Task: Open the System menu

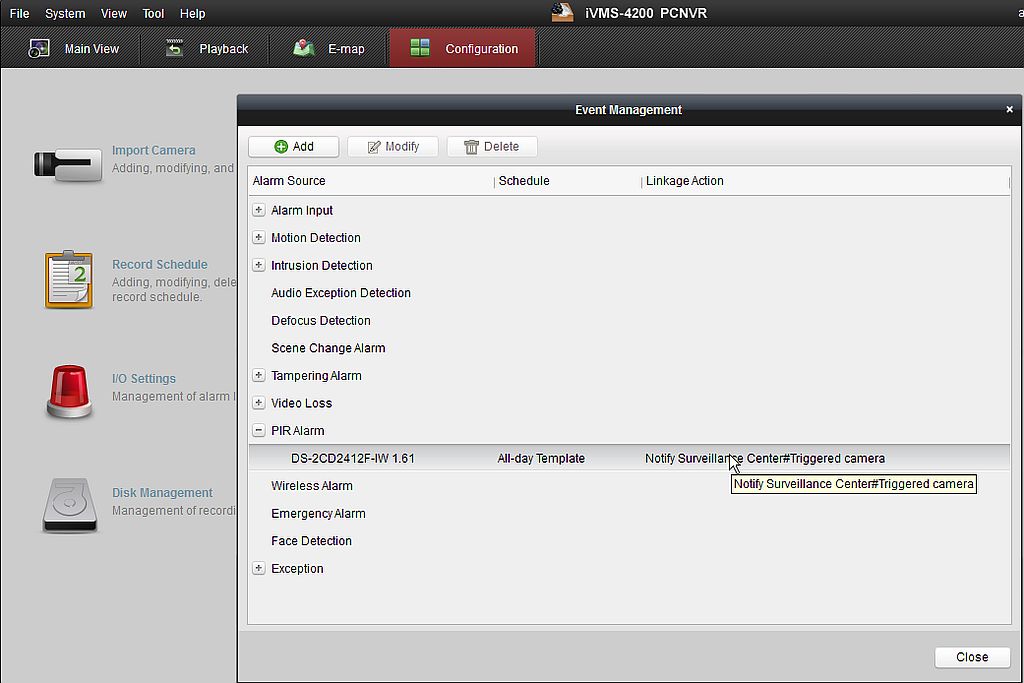Action: point(65,13)
